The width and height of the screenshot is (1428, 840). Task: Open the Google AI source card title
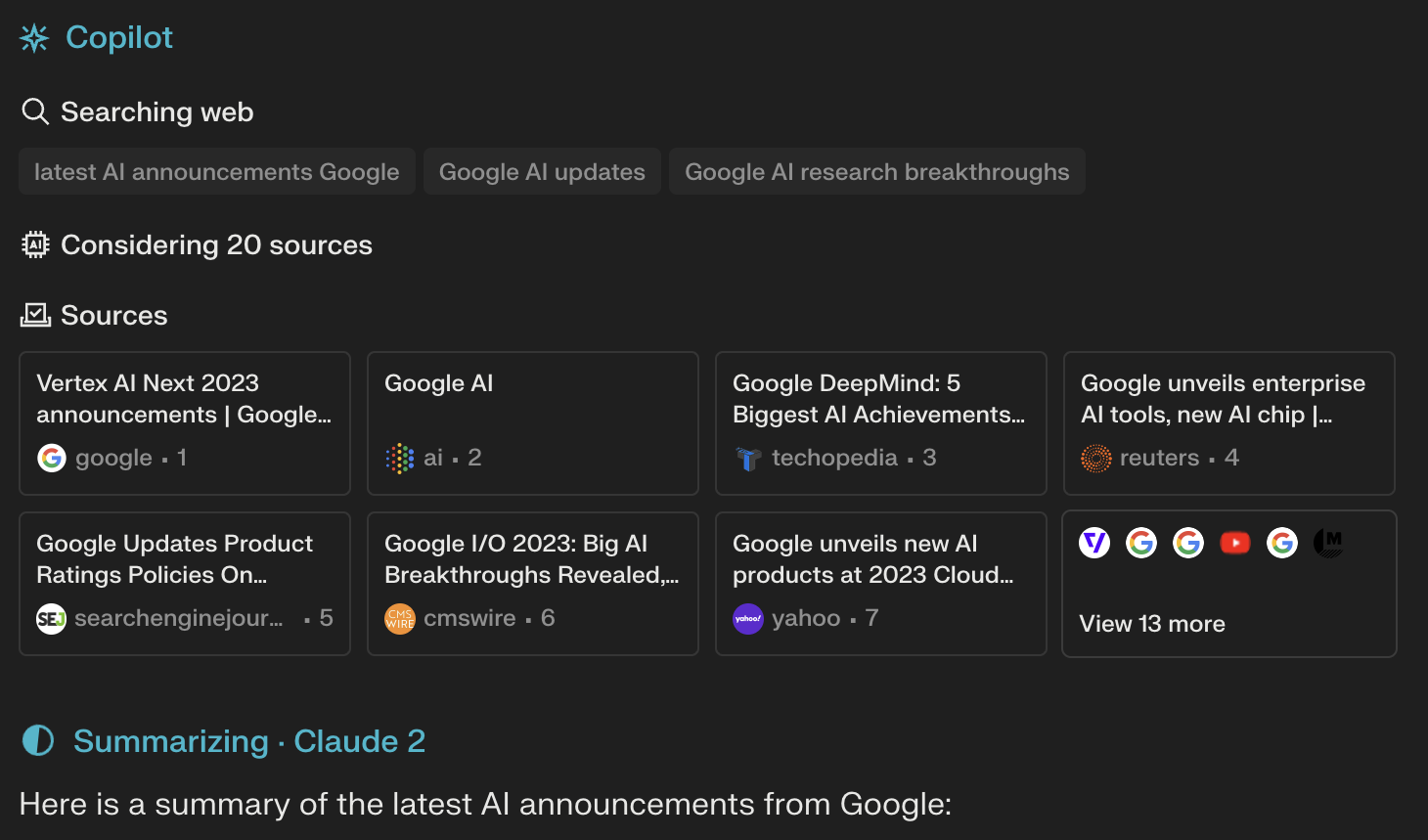(439, 383)
